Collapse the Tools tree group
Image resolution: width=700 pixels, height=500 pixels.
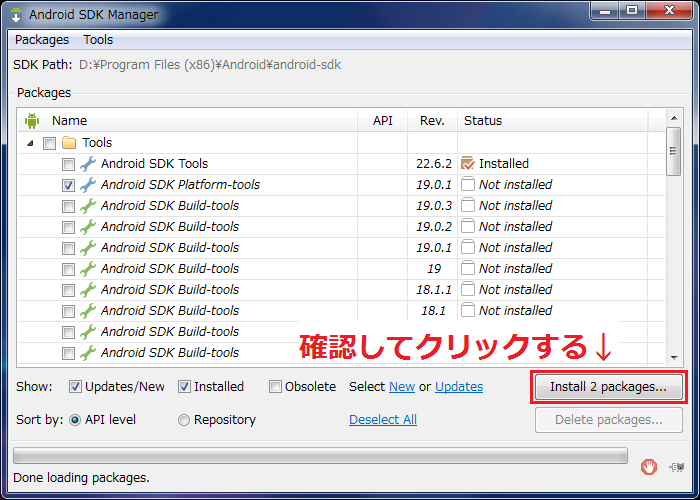(x=30, y=143)
